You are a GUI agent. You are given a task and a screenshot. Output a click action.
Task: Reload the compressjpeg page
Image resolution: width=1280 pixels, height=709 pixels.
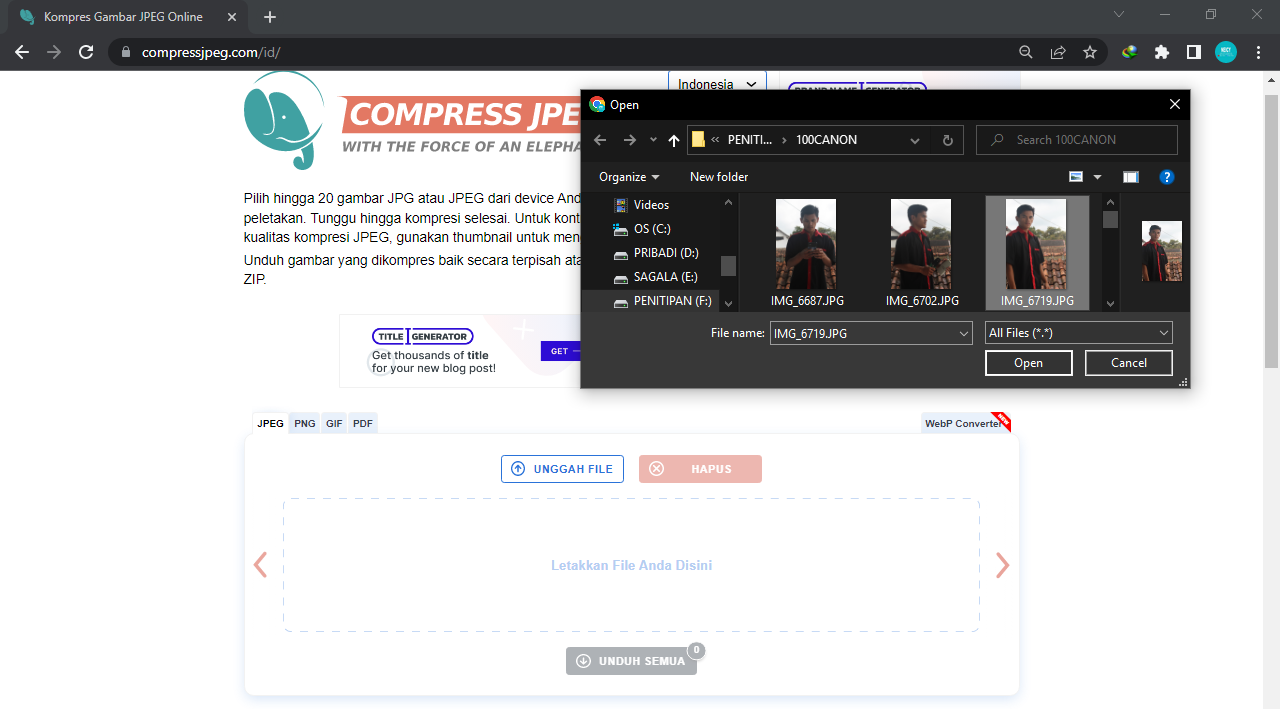point(86,52)
